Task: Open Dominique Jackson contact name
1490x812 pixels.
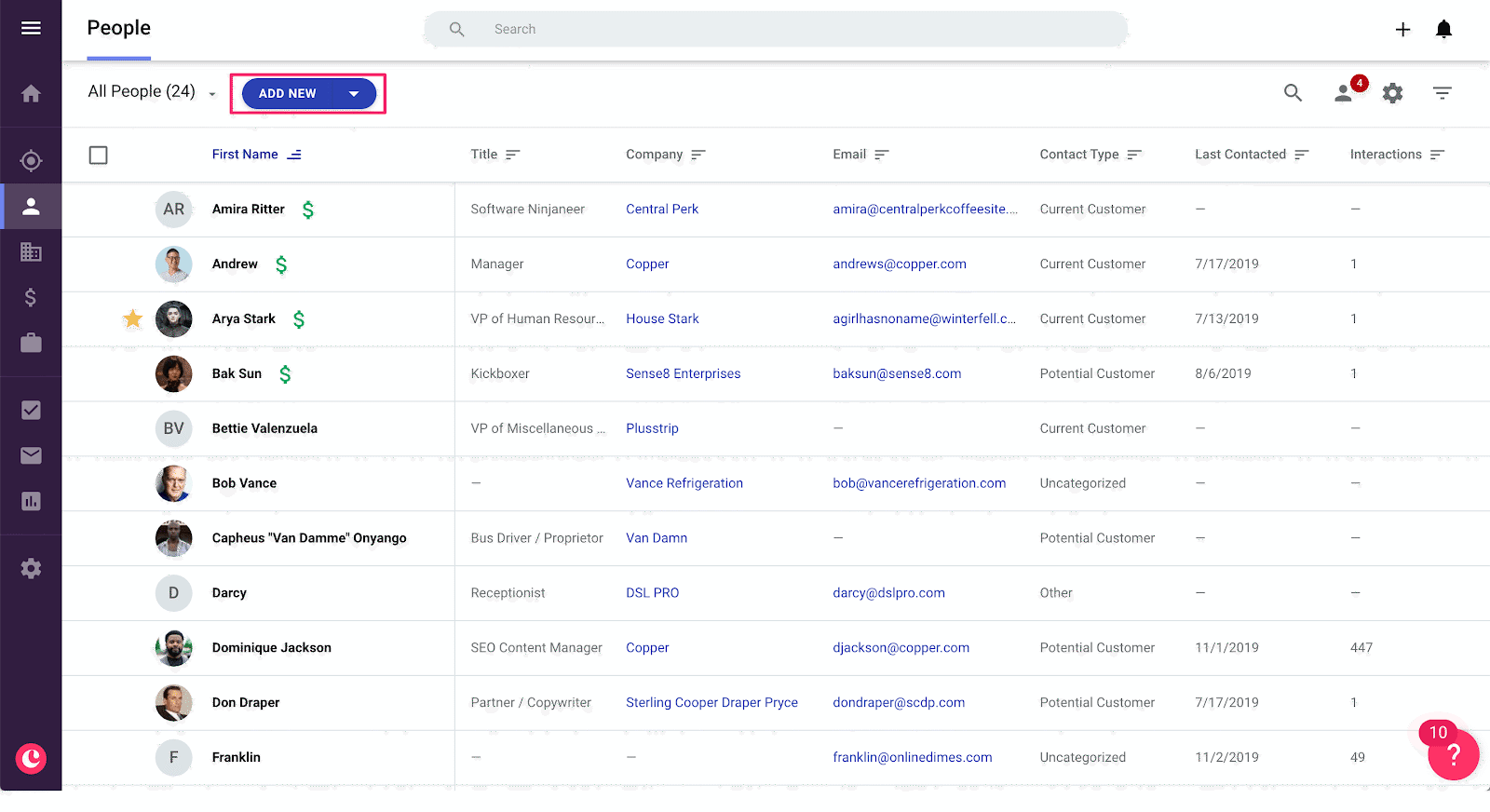Action: point(271,648)
